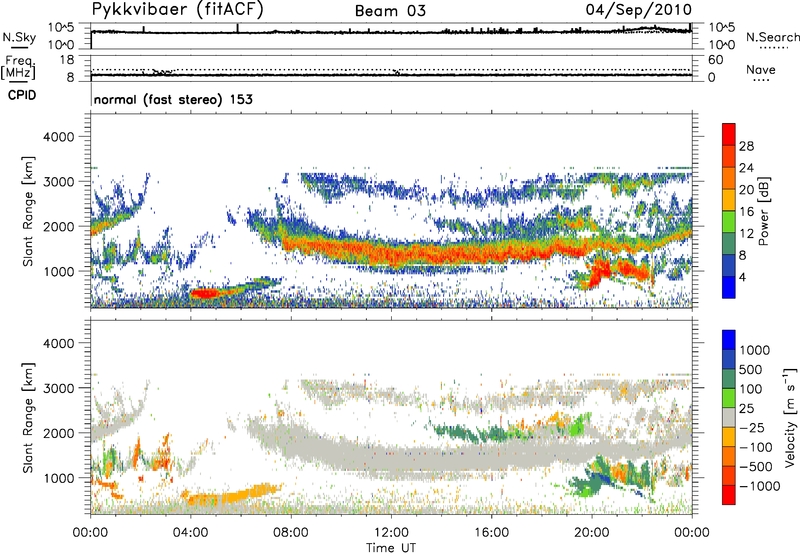This screenshot has height=554, width=800.
Task: Click the 18 tick on frequency axis
Action: 67,60
